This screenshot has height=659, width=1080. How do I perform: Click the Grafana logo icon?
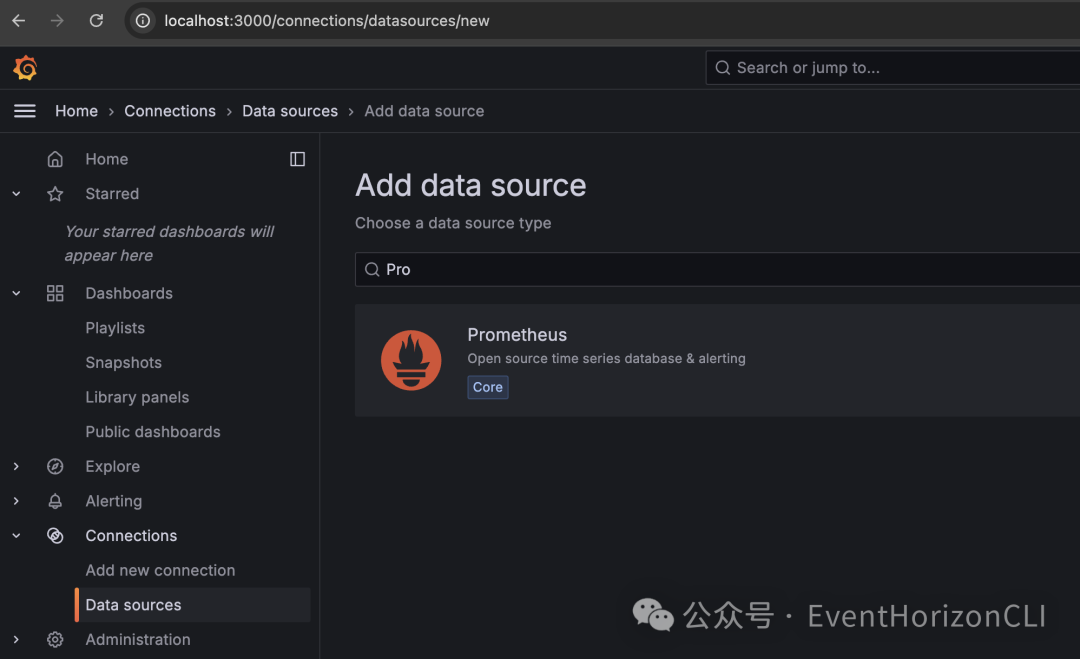coord(25,68)
